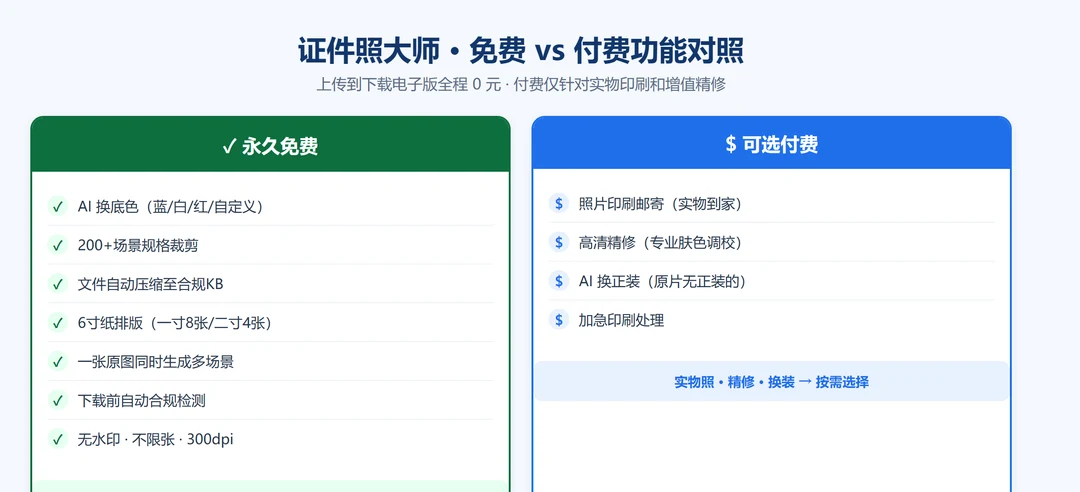Screen dimensions: 1080x492
Task: Click the text 一张原图同时生成多场景
Action: click(x=156, y=361)
